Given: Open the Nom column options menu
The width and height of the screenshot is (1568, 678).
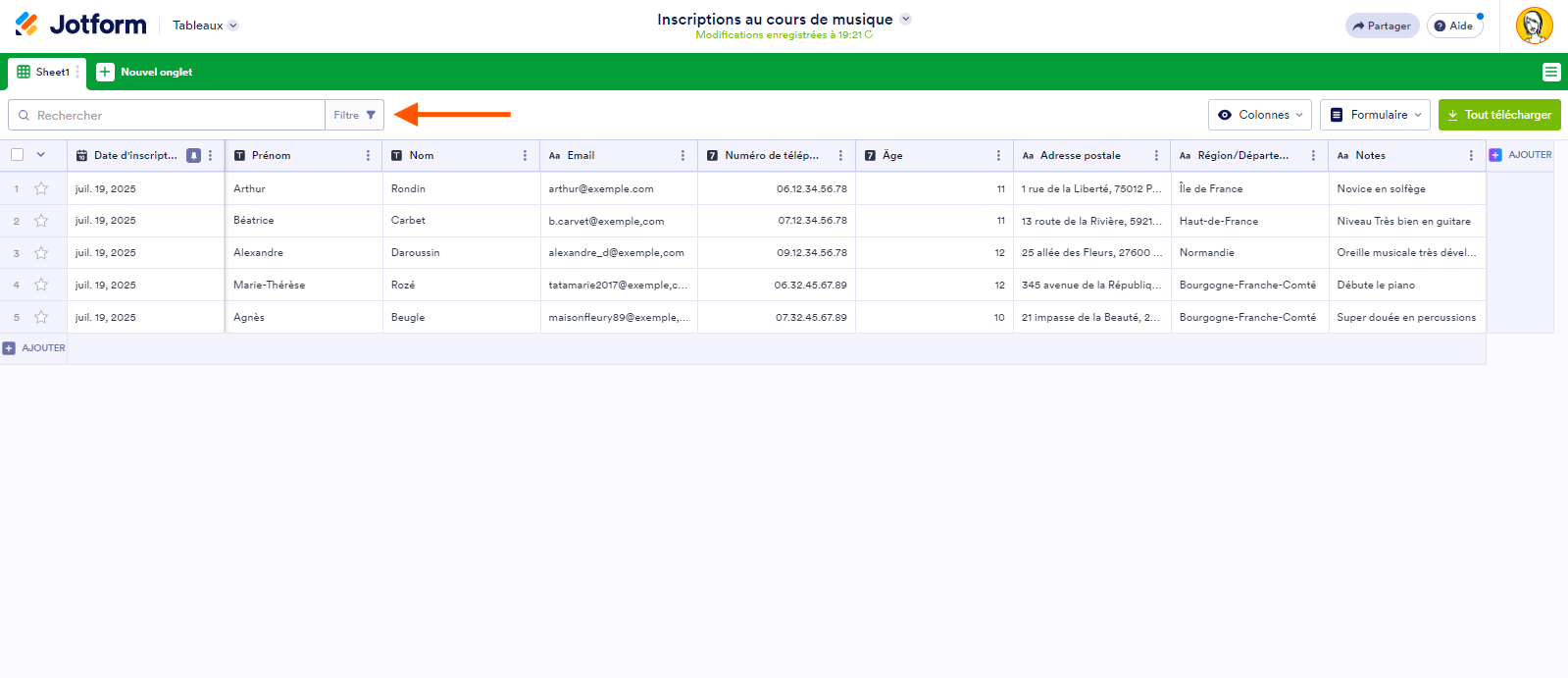Looking at the screenshot, I should tap(525, 155).
